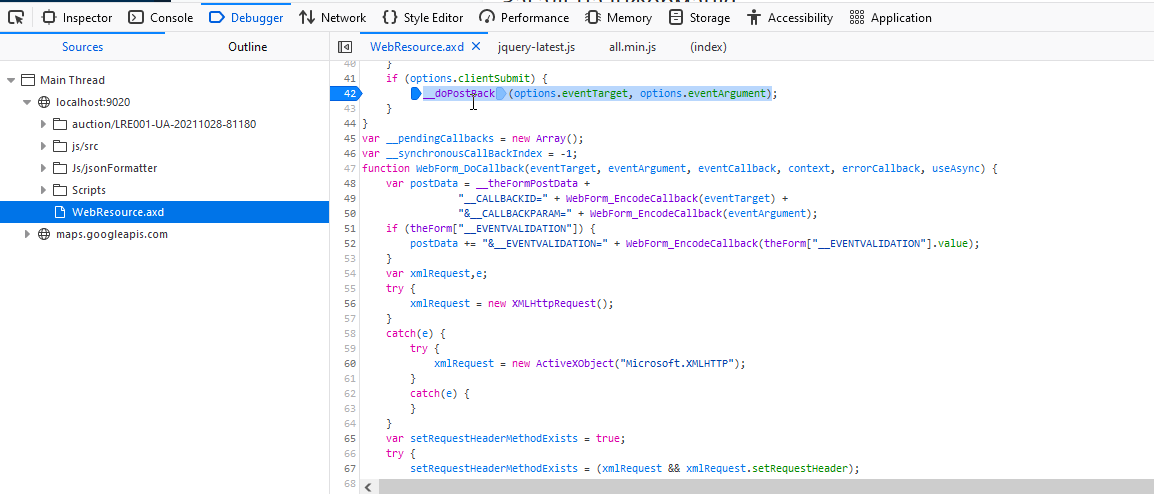Click line number 47 in gutter
The image size is (1154, 494).
[x=350, y=169]
